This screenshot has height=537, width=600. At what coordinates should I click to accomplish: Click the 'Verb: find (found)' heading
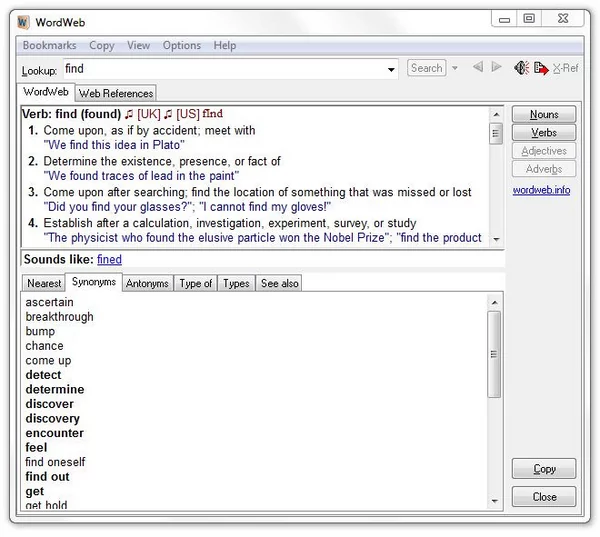pyautogui.click(x=72, y=114)
